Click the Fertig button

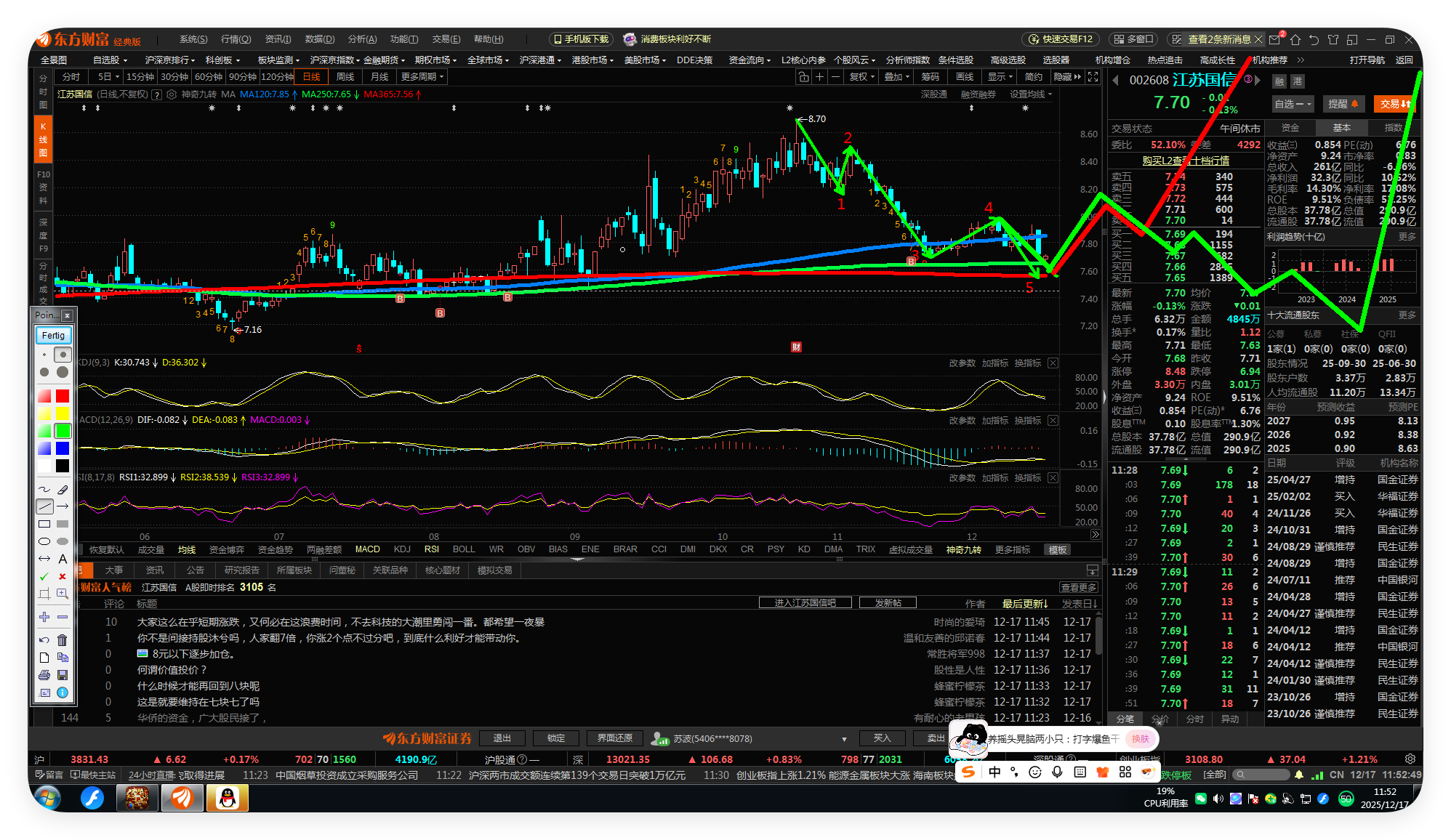(x=53, y=335)
